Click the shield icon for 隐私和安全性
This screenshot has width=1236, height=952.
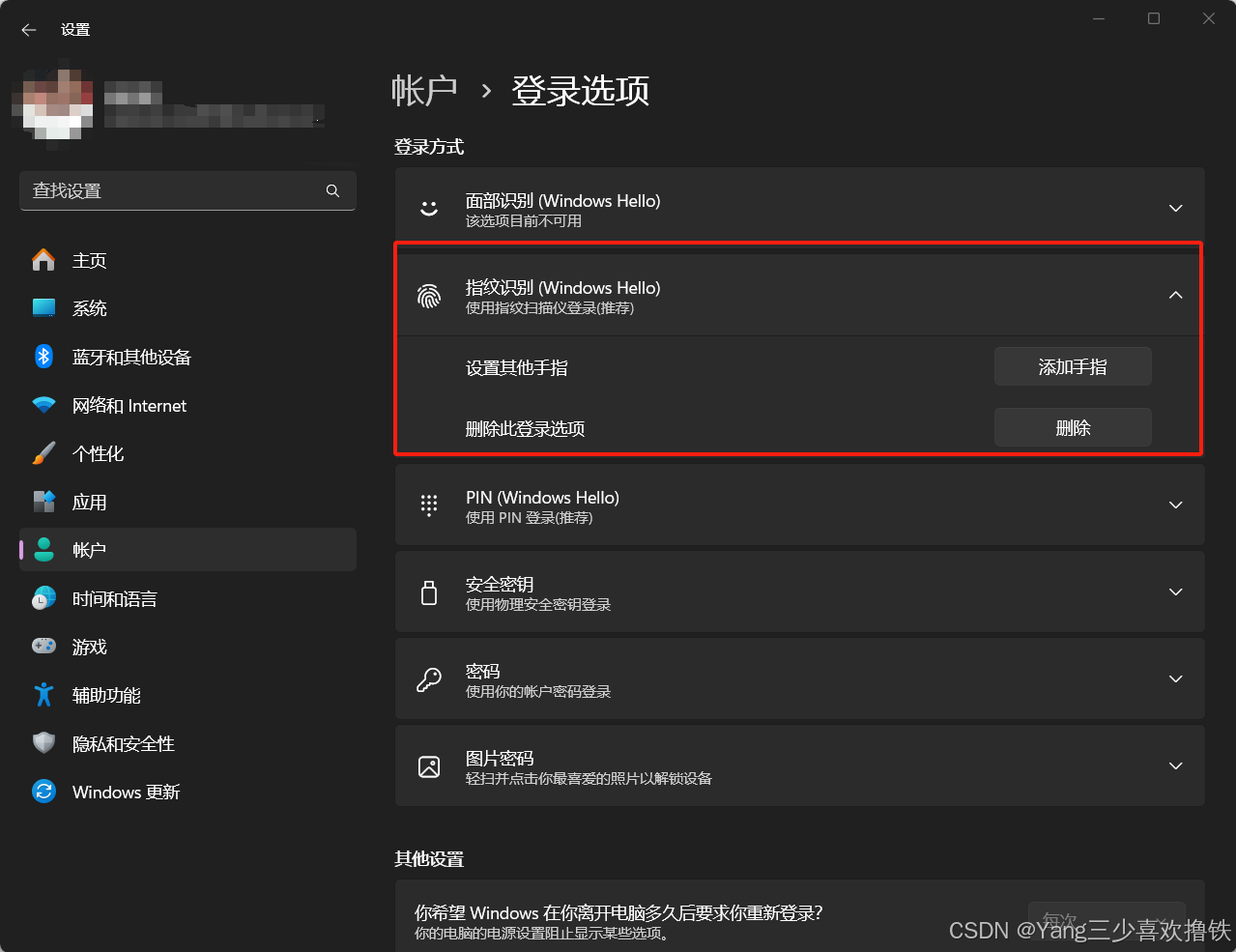43,743
